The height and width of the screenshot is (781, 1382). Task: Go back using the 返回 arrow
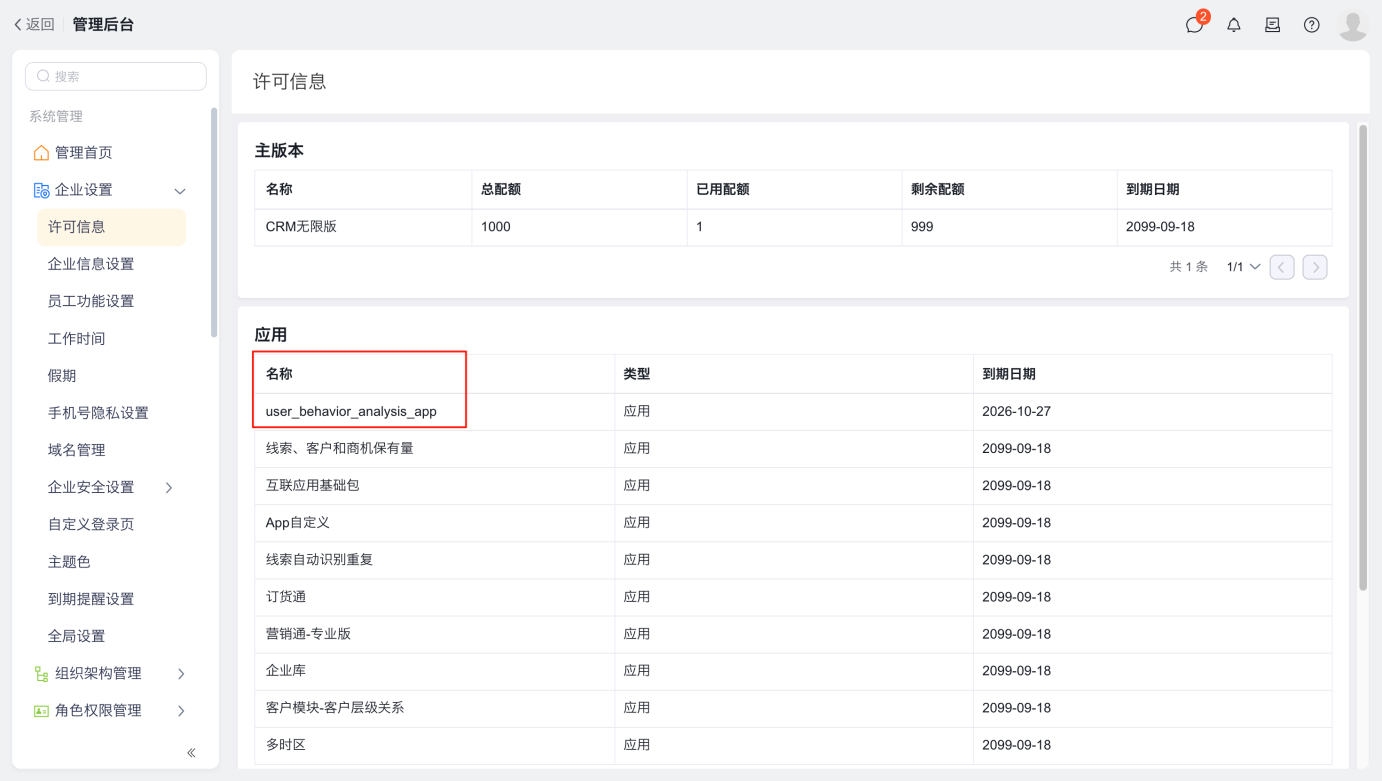click(x=34, y=24)
